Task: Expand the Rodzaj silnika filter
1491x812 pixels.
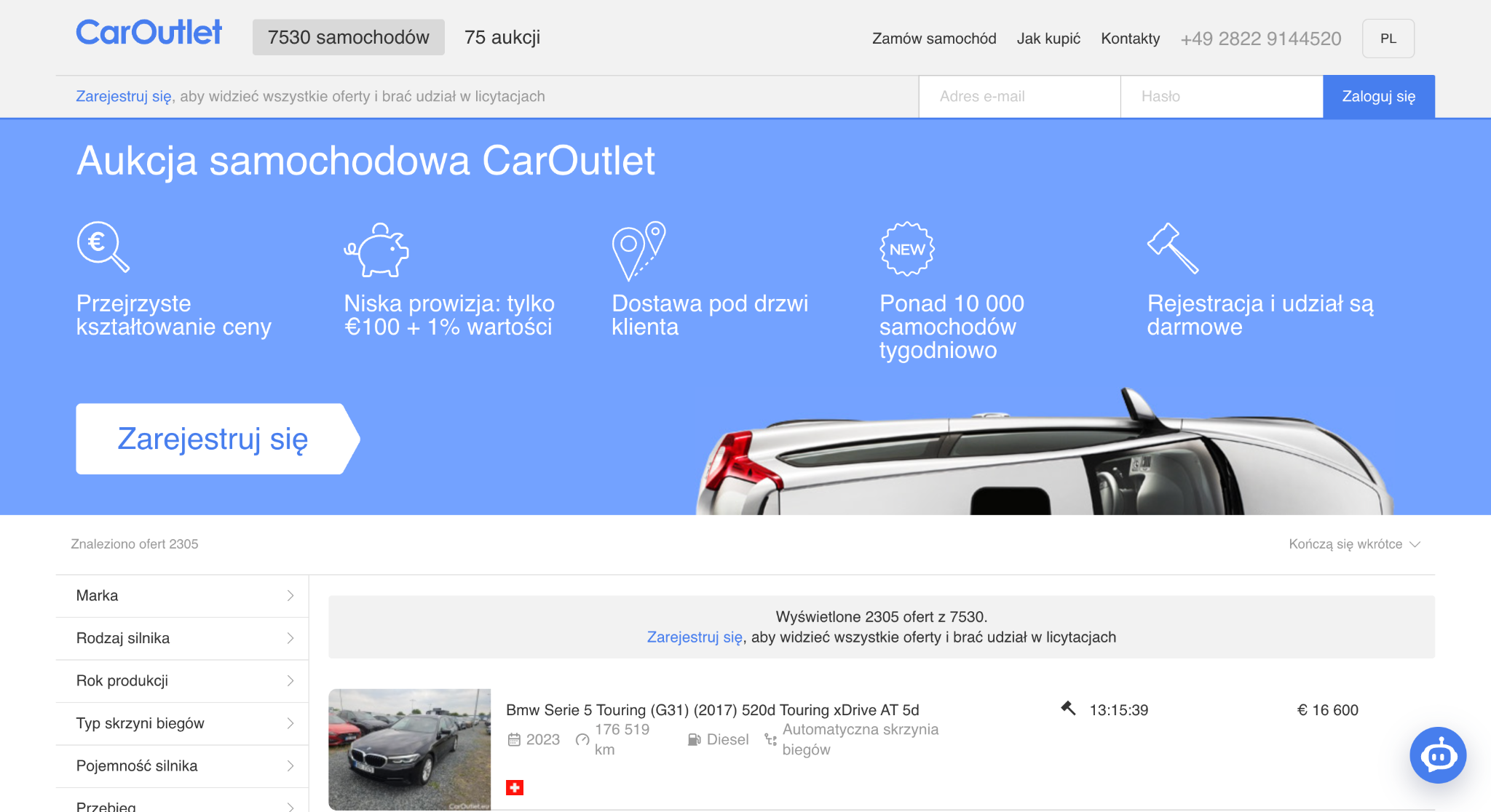Action: point(182,638)
